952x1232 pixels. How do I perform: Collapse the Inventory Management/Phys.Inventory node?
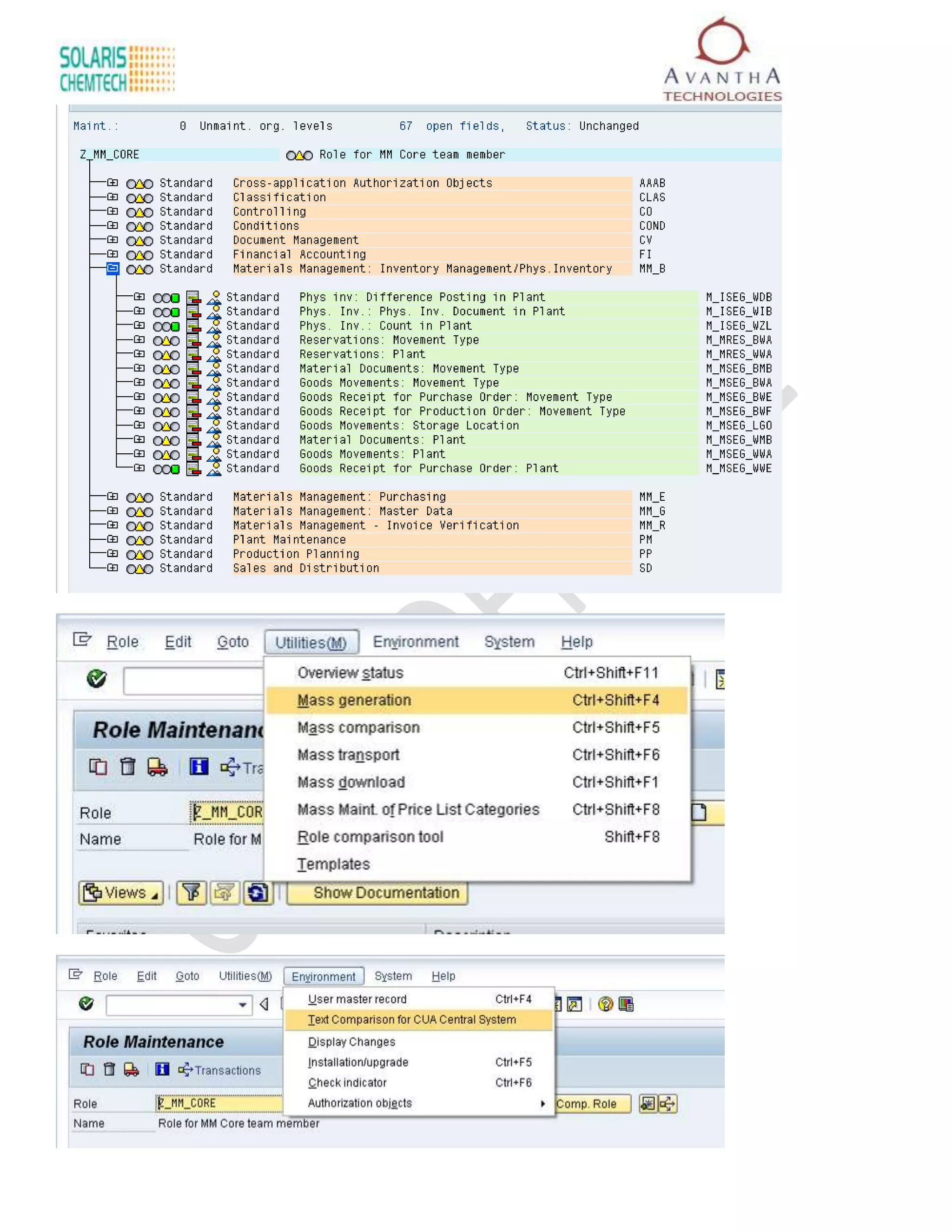point(113,269)
